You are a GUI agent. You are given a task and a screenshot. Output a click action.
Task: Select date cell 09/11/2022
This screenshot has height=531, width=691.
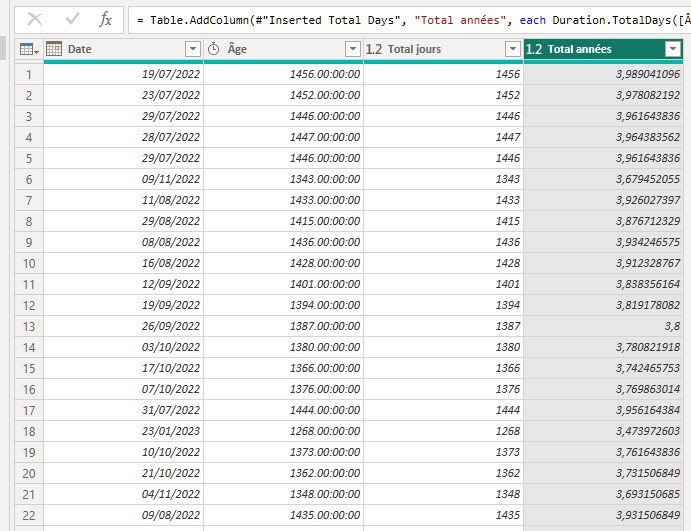point(123,179)
